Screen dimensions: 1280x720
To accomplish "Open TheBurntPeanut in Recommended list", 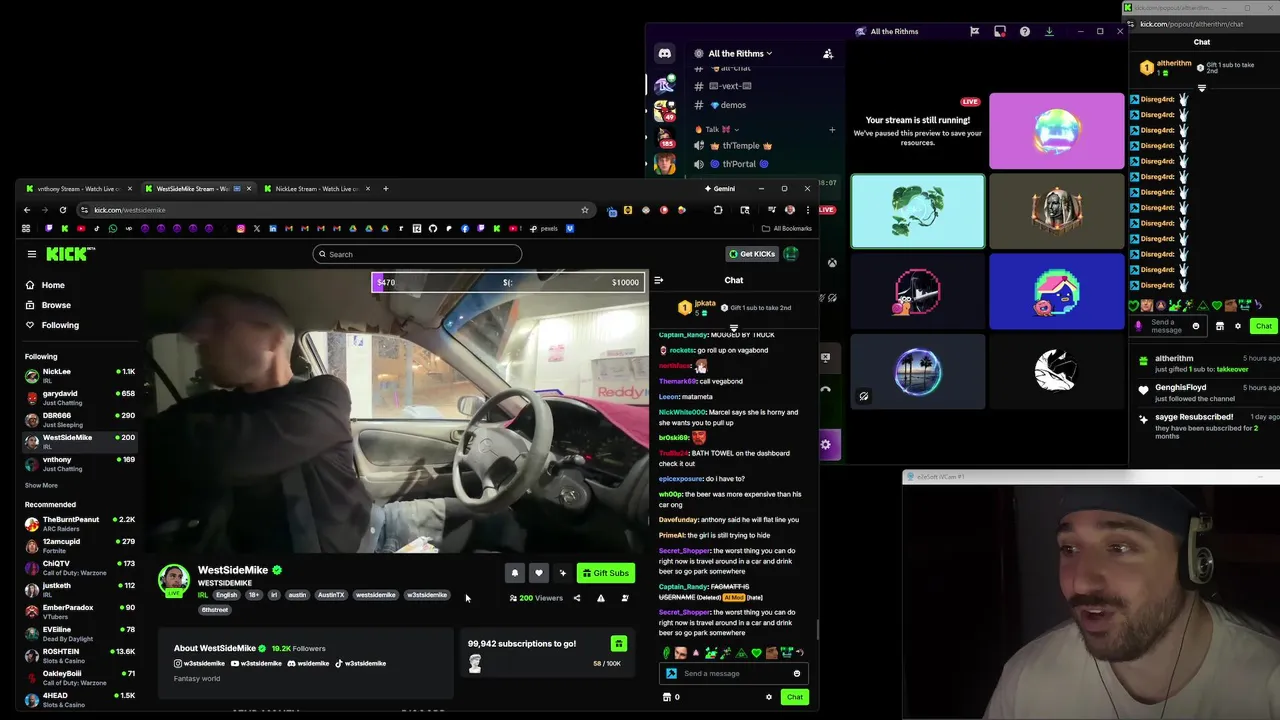I will tap(80, 524).
